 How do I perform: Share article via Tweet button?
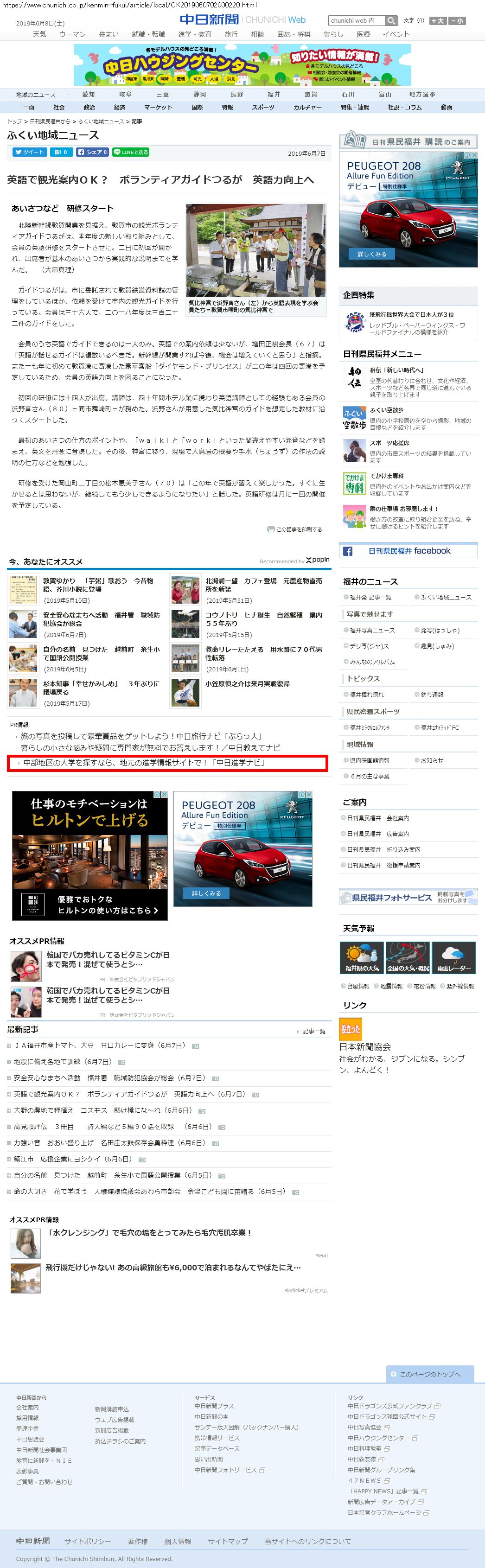coord(29,152)
